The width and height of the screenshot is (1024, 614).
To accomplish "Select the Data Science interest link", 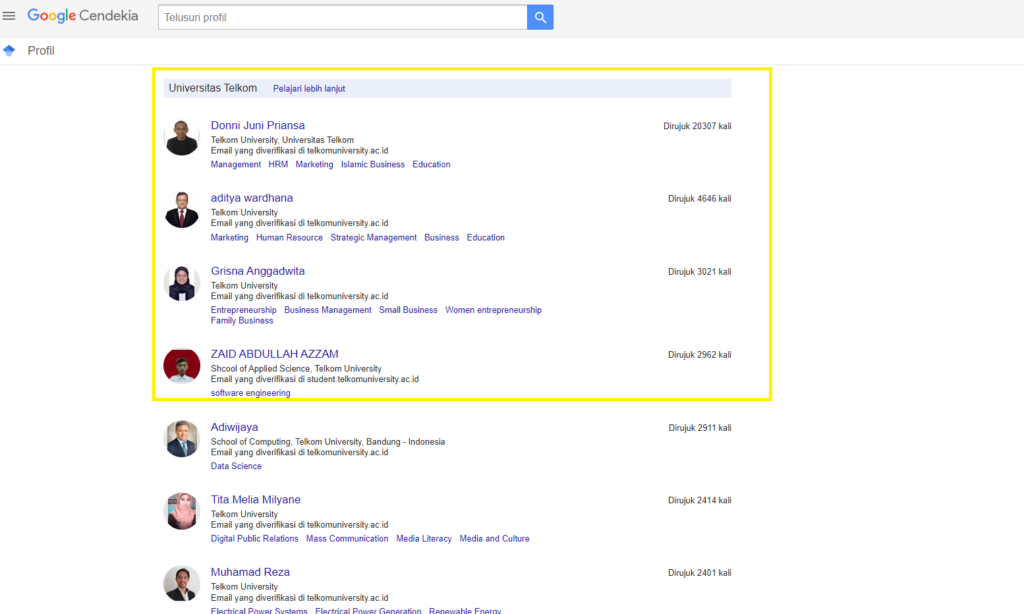I will [236, 466].
